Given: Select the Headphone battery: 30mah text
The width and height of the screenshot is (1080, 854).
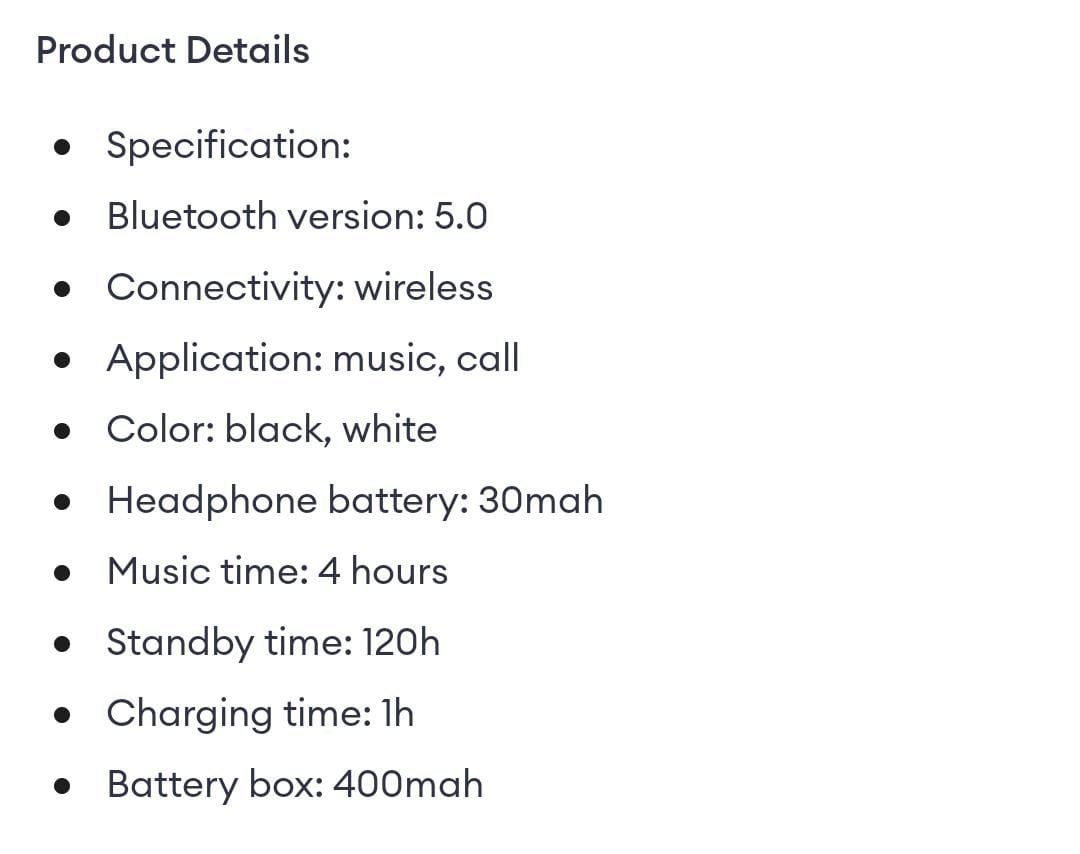Looking at the screenshot, I should coord(354,500).
